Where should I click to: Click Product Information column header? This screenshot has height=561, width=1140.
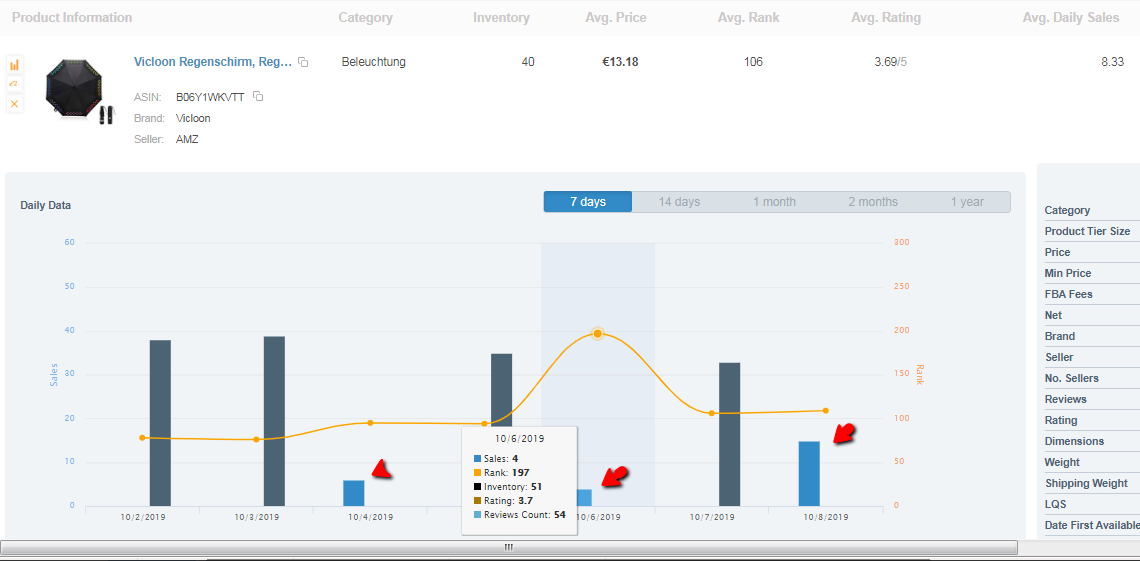pos(72,17)
